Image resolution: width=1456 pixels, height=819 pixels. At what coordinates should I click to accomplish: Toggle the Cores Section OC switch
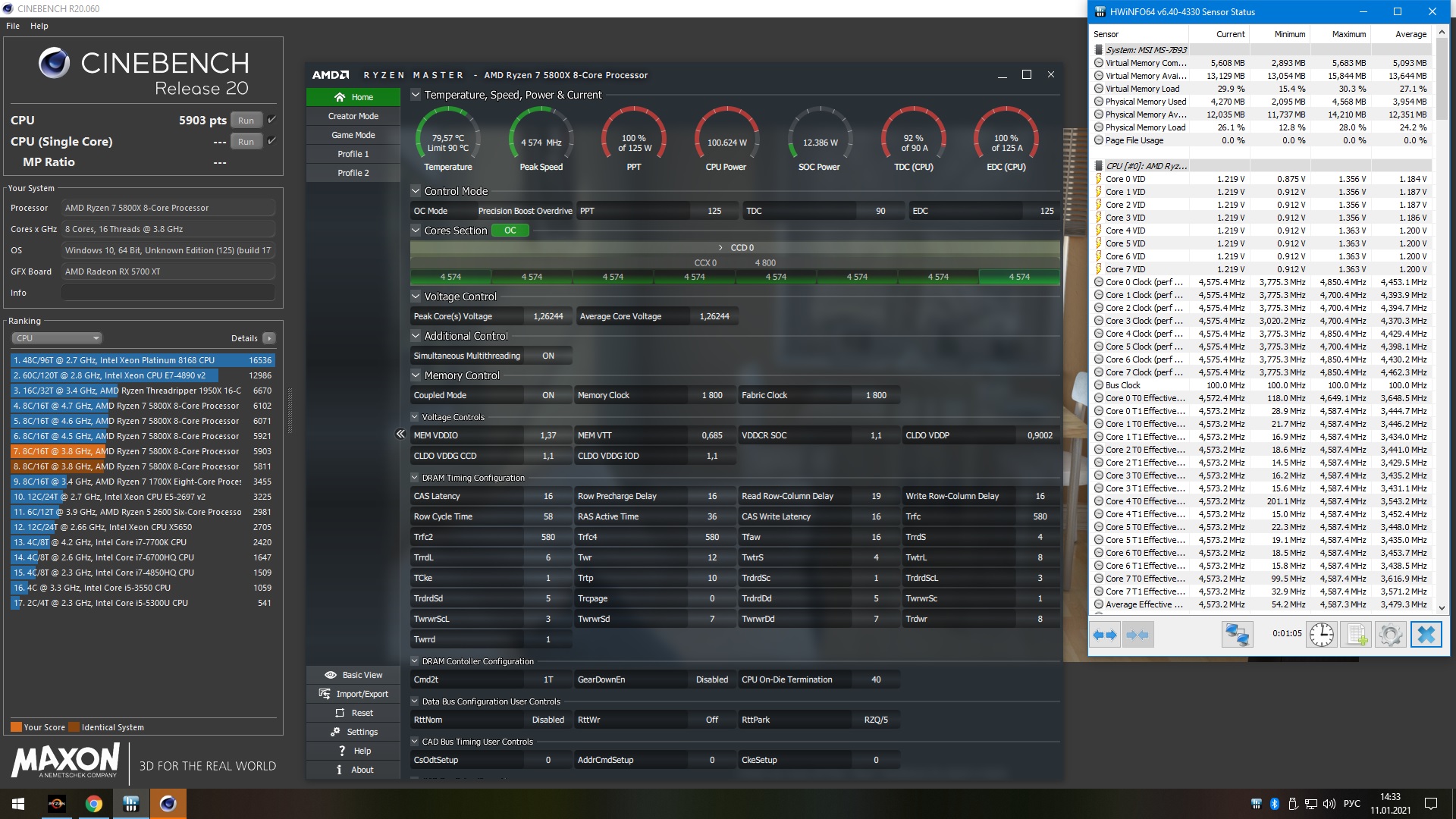pos(510,231)
